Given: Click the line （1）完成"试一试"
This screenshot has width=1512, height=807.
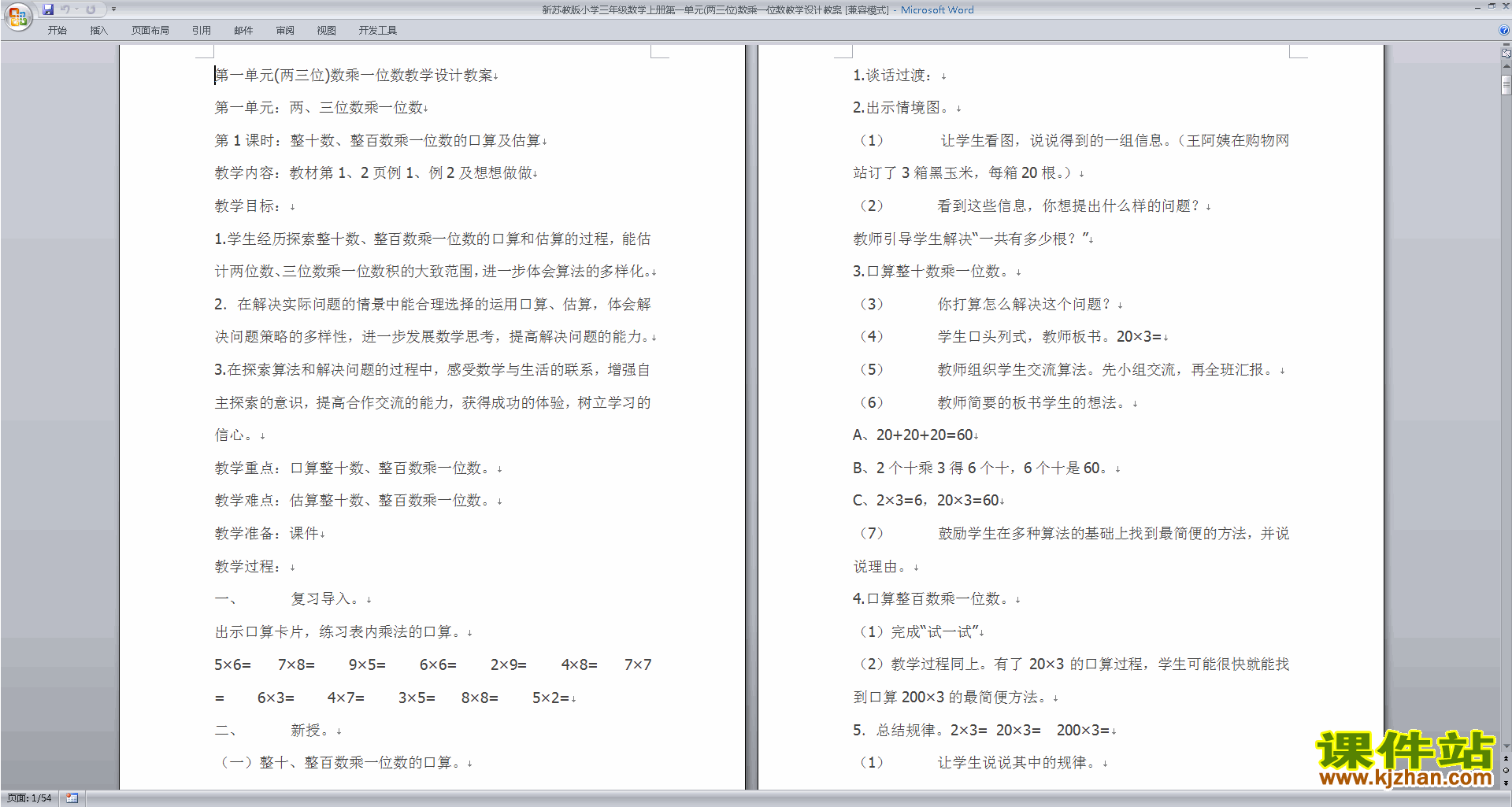Looking at the screenshot, I should (x=917, y=632).
